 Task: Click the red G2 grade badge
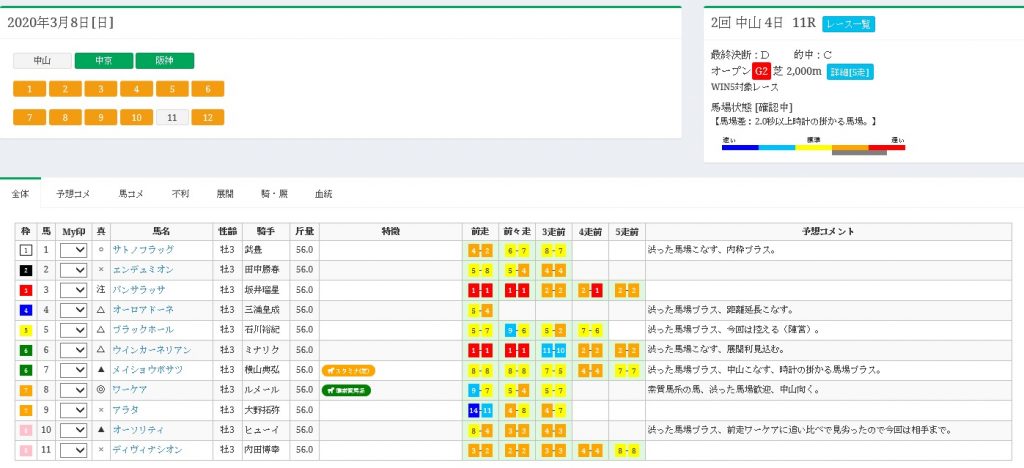tap(762, 71)
